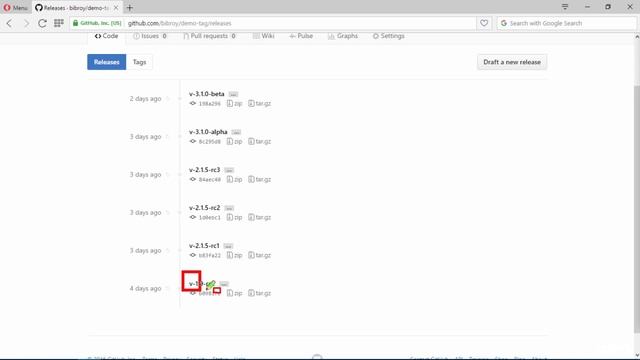Click Draft a new release

point(512,62)
